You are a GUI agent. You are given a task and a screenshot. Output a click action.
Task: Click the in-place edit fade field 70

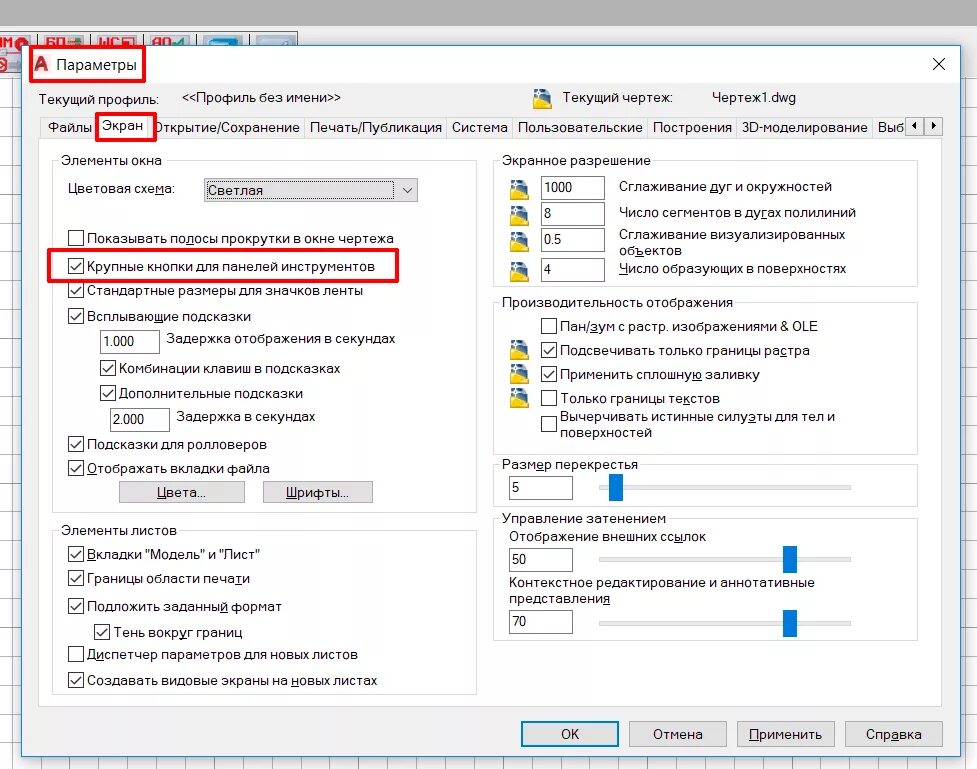coord(541,622)
